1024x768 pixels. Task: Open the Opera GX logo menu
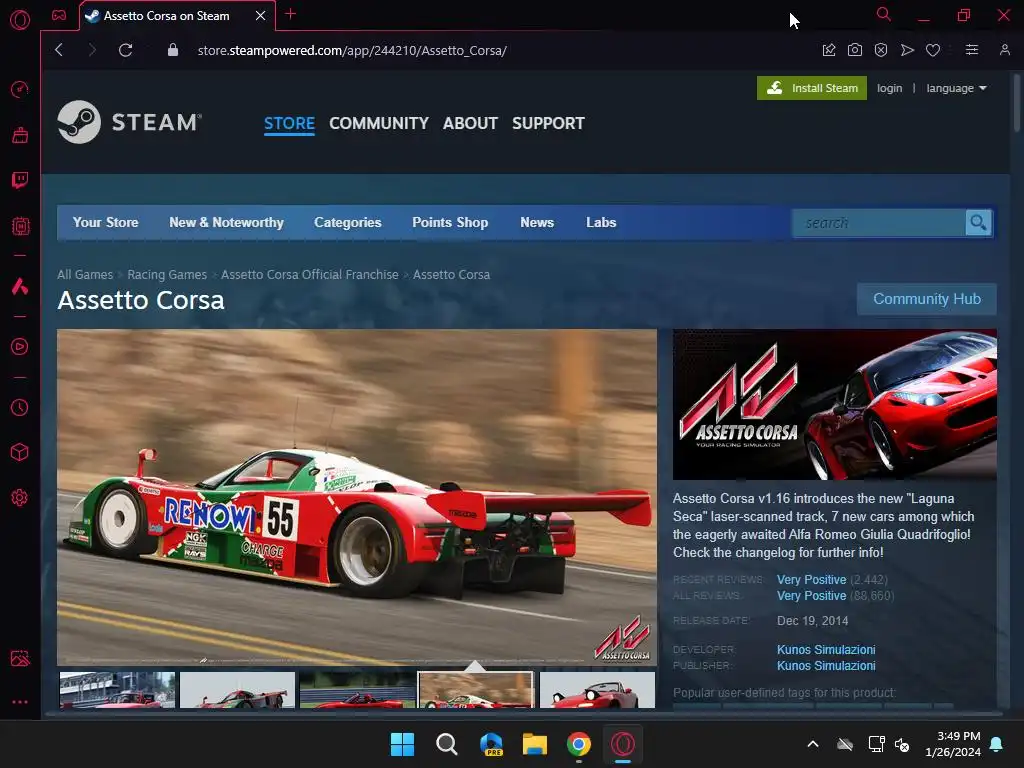point(20,20)
